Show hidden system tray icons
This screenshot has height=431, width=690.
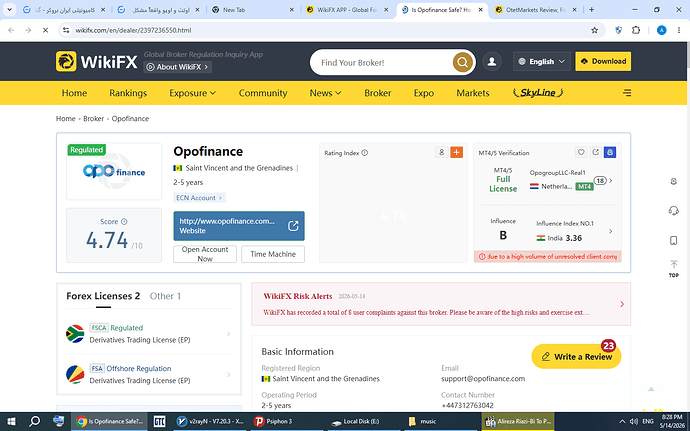point(622,421)
